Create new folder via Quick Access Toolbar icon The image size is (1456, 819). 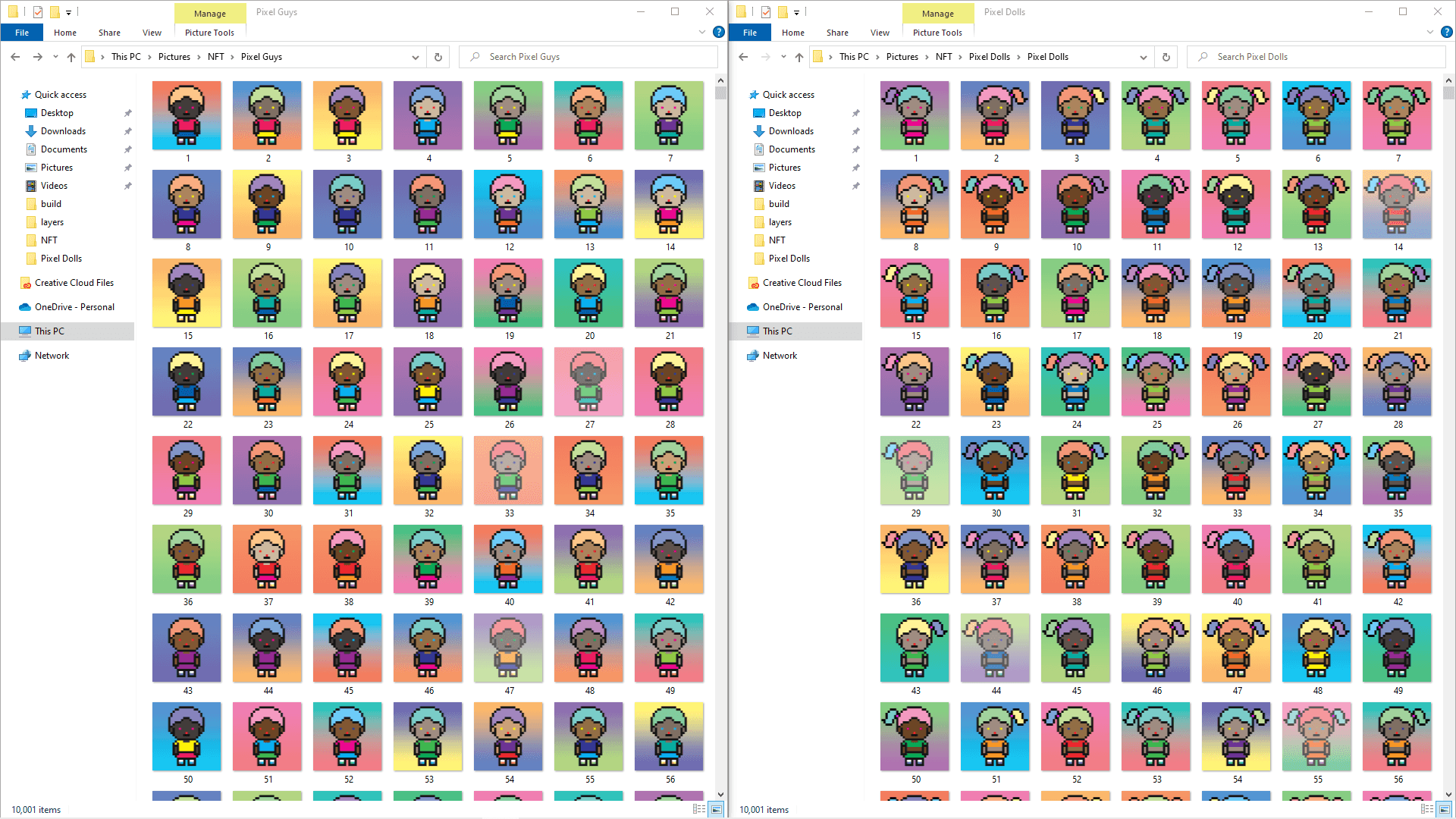(x=53, y=12)
